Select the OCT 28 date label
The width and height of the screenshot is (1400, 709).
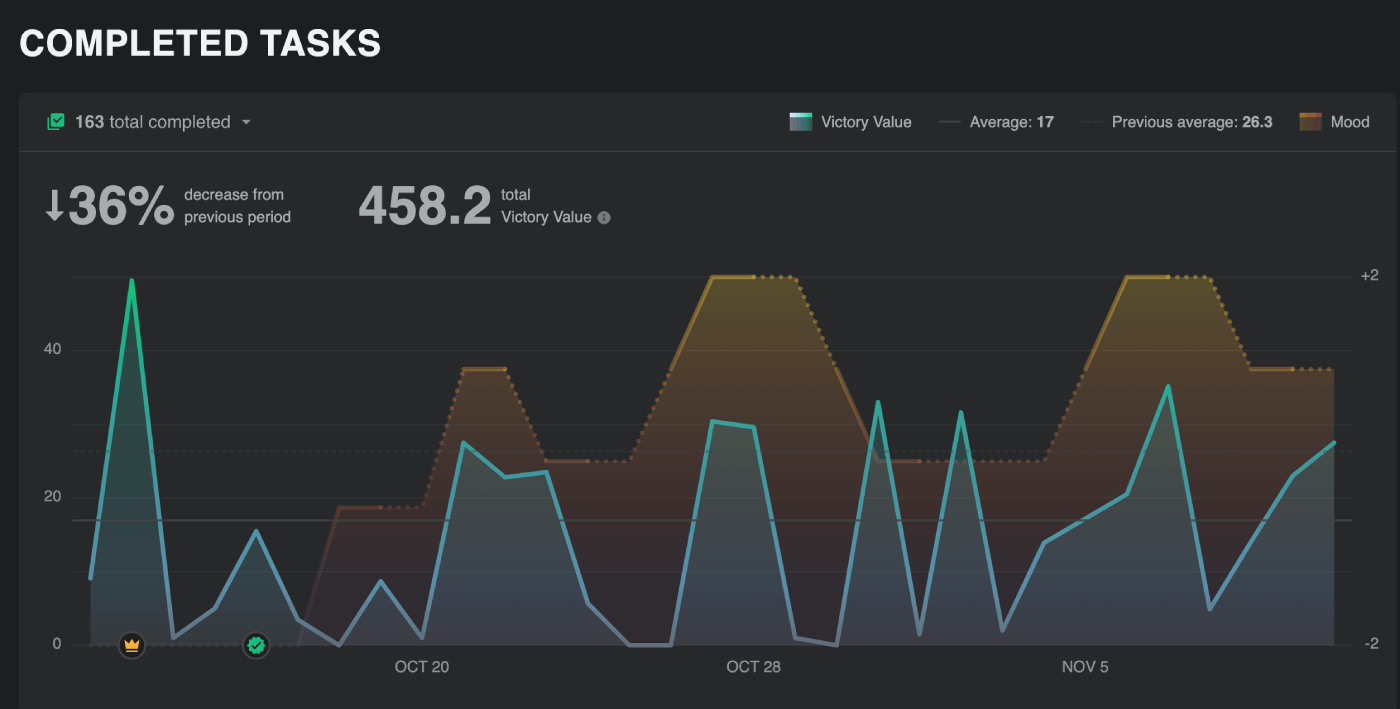point(753,667)
